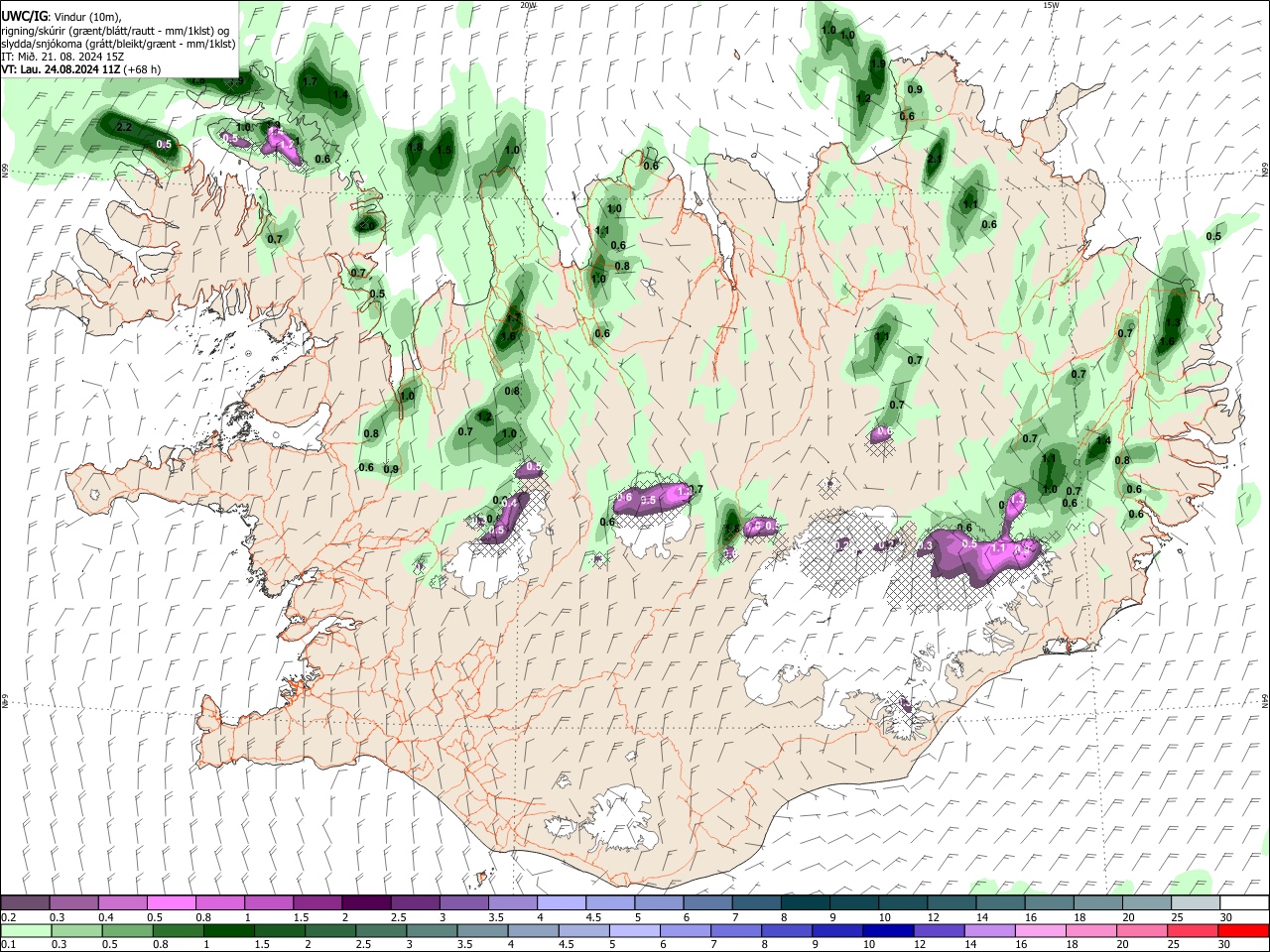Click the 'VT: Lau. 24.08.2024 11Z (+68 h)' line

point(81,69)
